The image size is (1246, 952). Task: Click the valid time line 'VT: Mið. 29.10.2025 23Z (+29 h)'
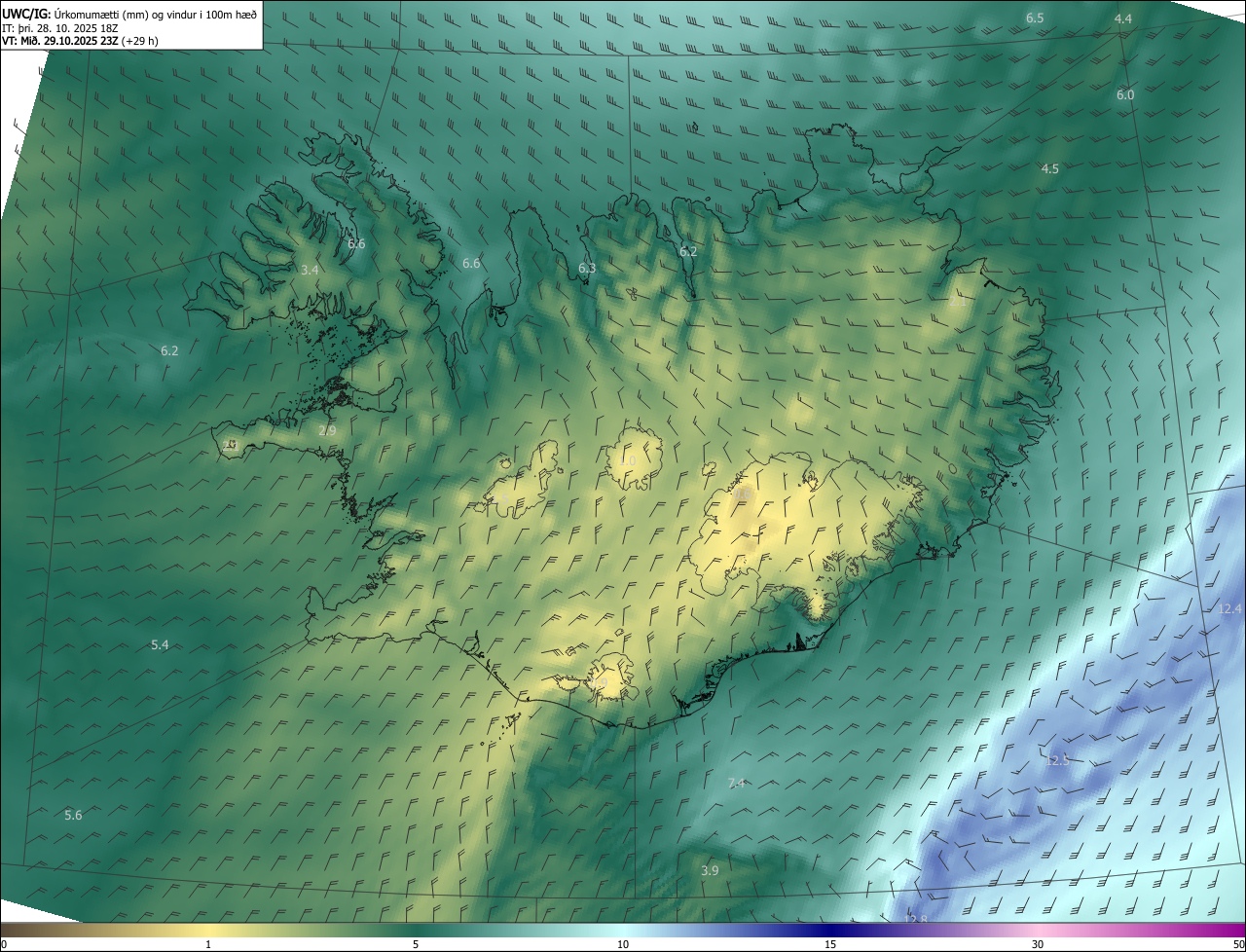tap(80, 41)
